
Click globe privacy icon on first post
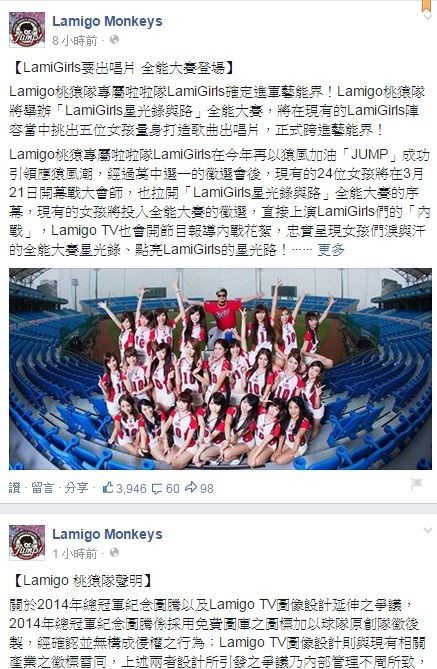pos(114,40)
